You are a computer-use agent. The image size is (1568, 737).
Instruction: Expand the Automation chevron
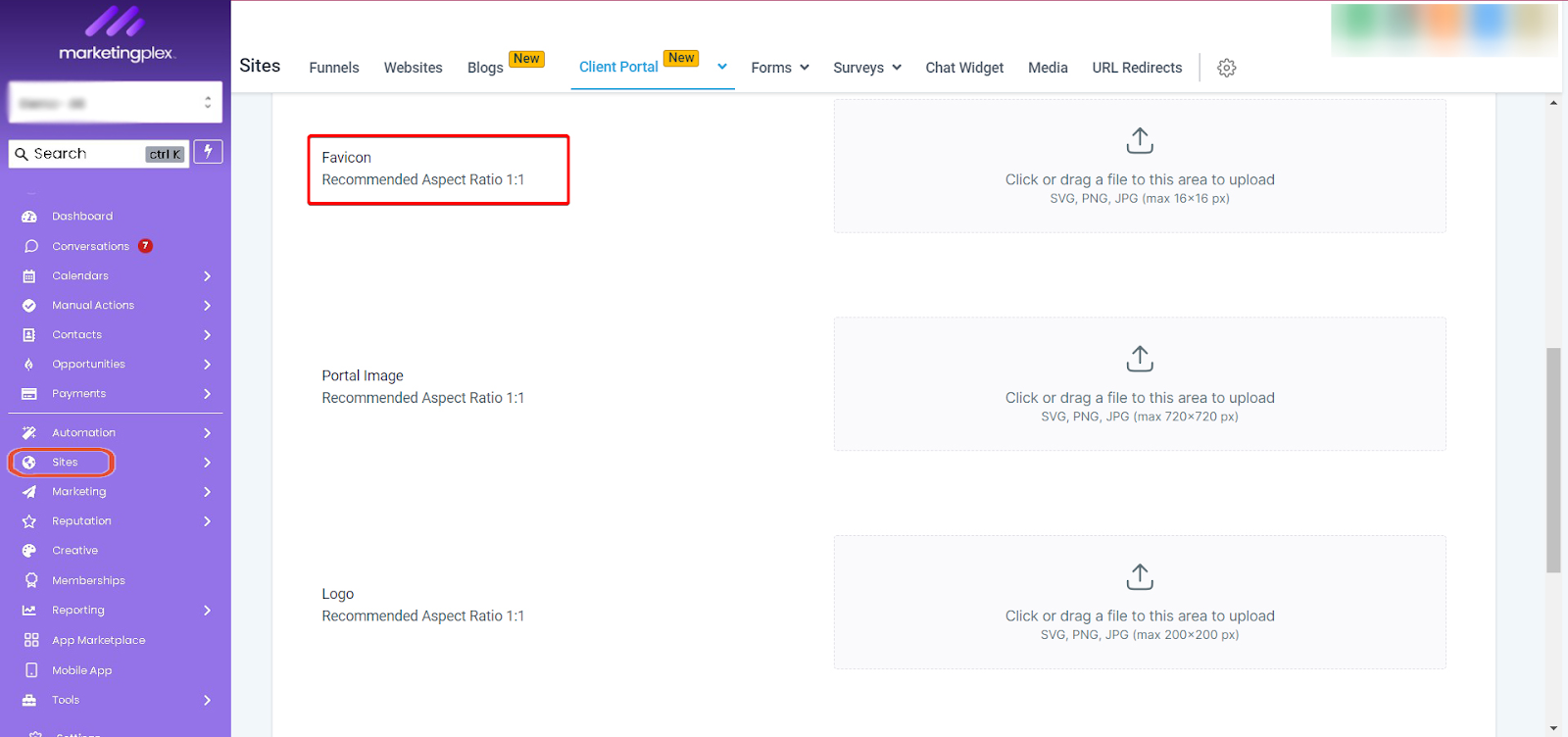tap(207, 433)
